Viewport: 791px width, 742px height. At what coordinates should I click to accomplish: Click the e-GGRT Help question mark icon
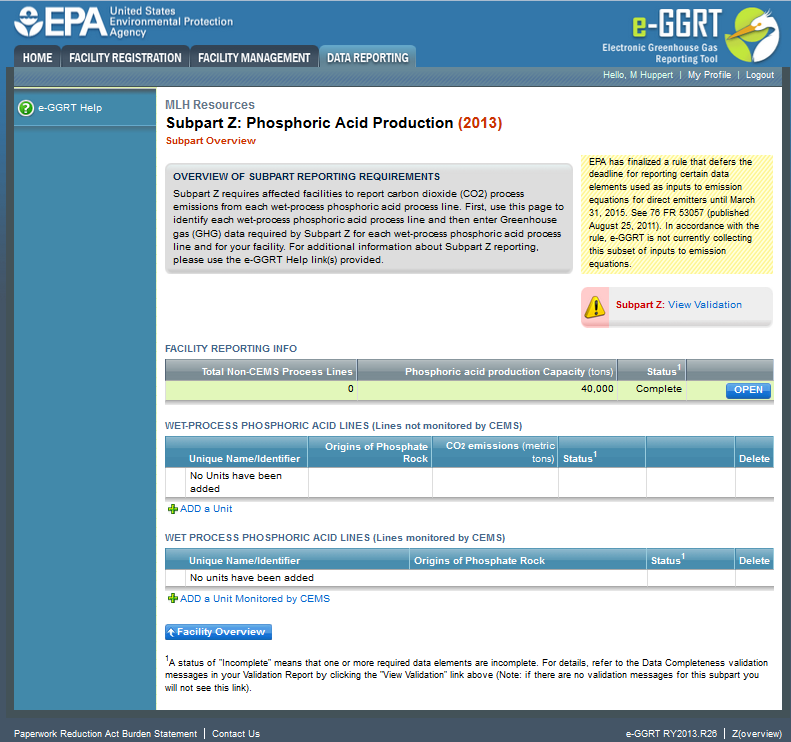[x=26, y=108]
